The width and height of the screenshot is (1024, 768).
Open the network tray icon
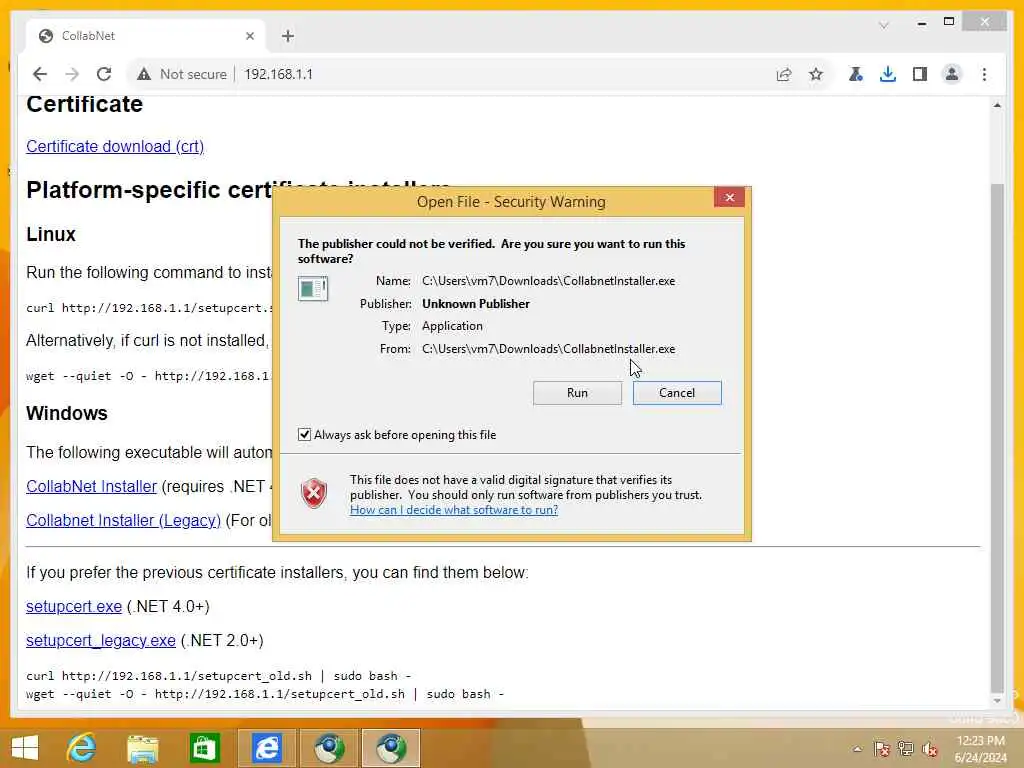tap(905, 749)
